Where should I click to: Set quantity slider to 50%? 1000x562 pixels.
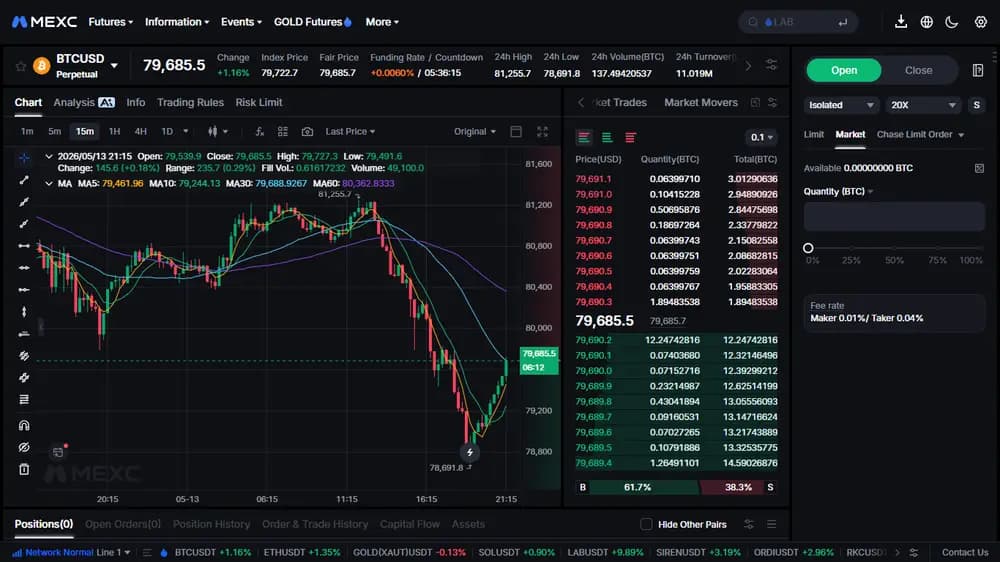click(x=895, y=248)
